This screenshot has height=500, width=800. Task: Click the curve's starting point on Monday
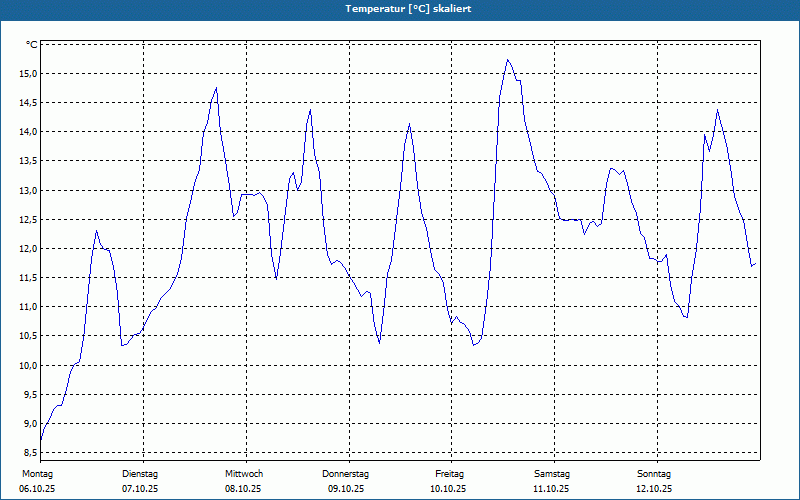click(x=41, y=440)
